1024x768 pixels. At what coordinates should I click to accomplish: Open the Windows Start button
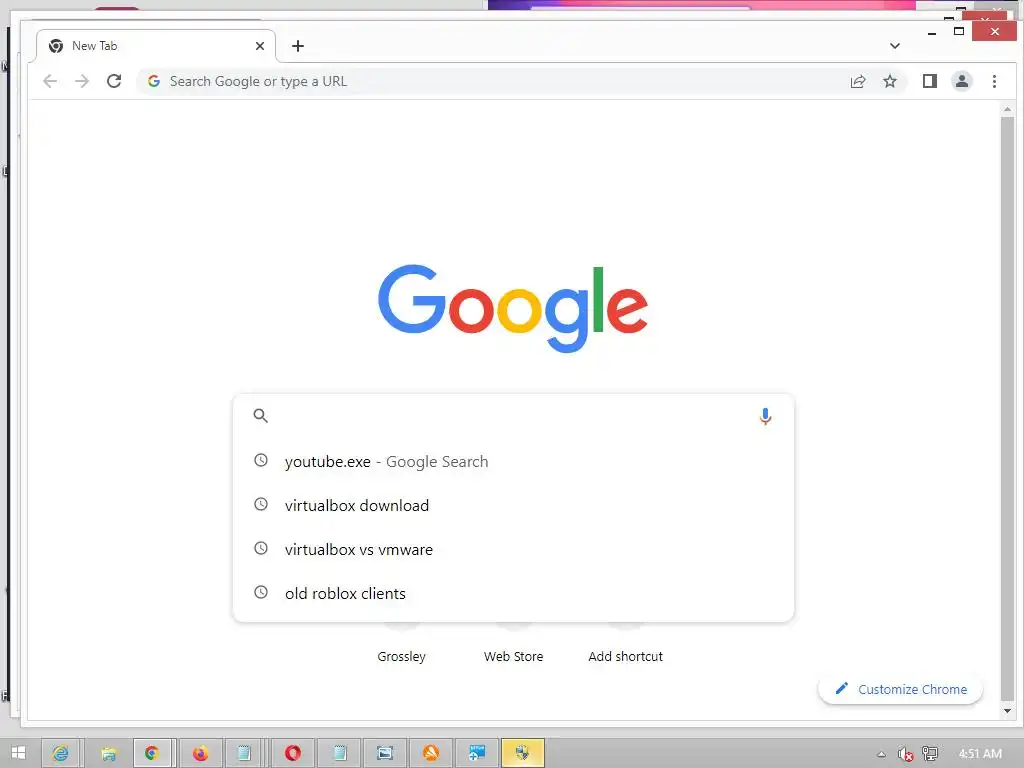18,753
